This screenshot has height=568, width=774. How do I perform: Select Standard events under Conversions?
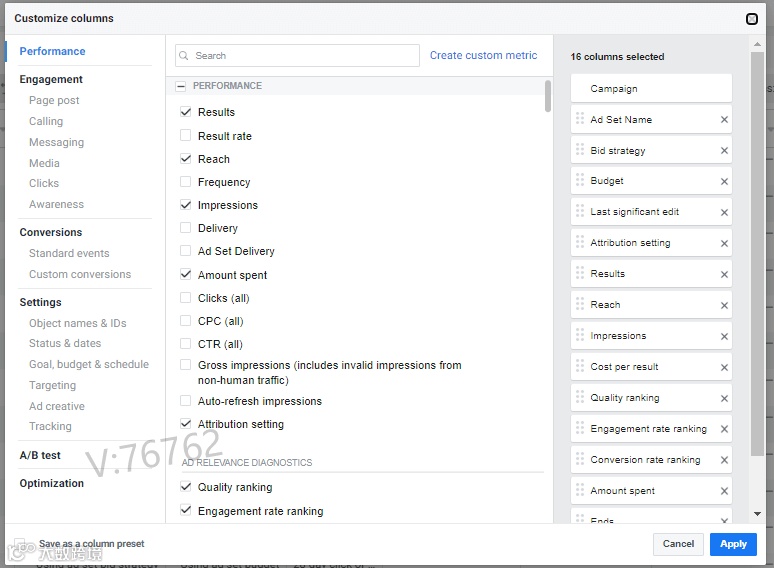(x=69, y=253)
